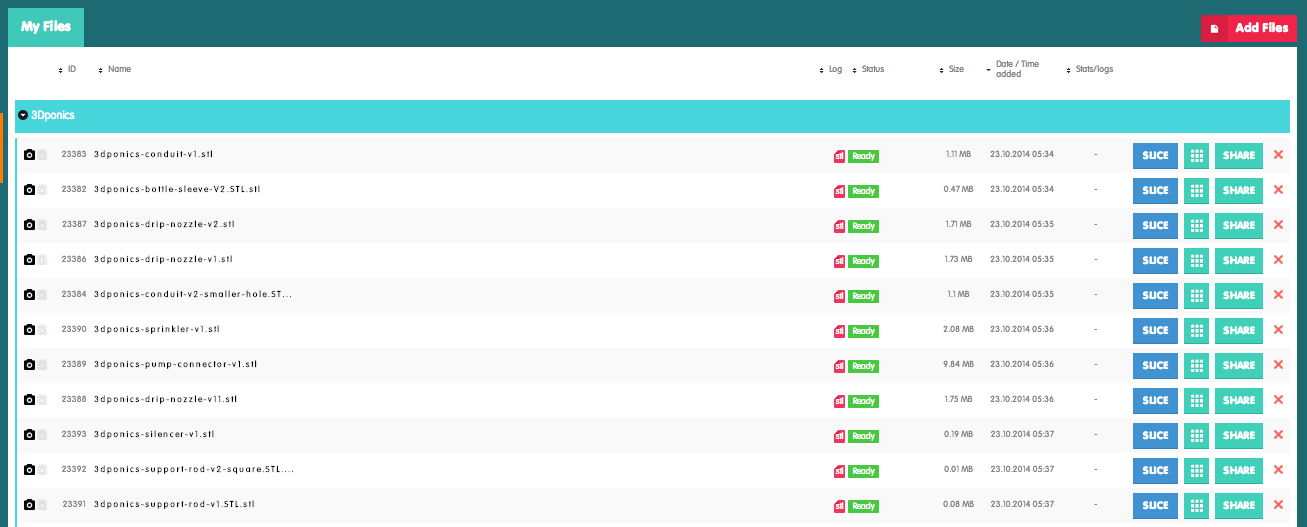Delete 3dponics-support-rod-v2-square file via red X
The width and height of the screenshot is (1307, 527).
coord(1278,470)
